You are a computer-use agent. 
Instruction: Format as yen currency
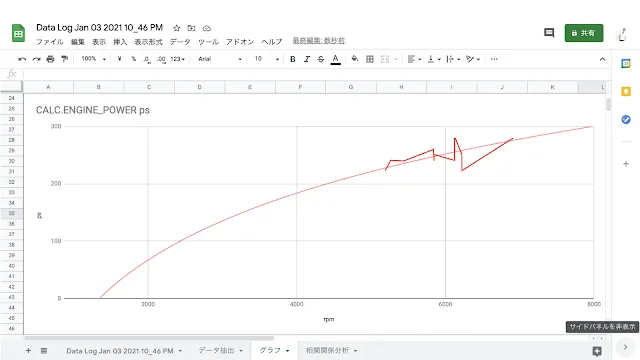tap(120, 59)
